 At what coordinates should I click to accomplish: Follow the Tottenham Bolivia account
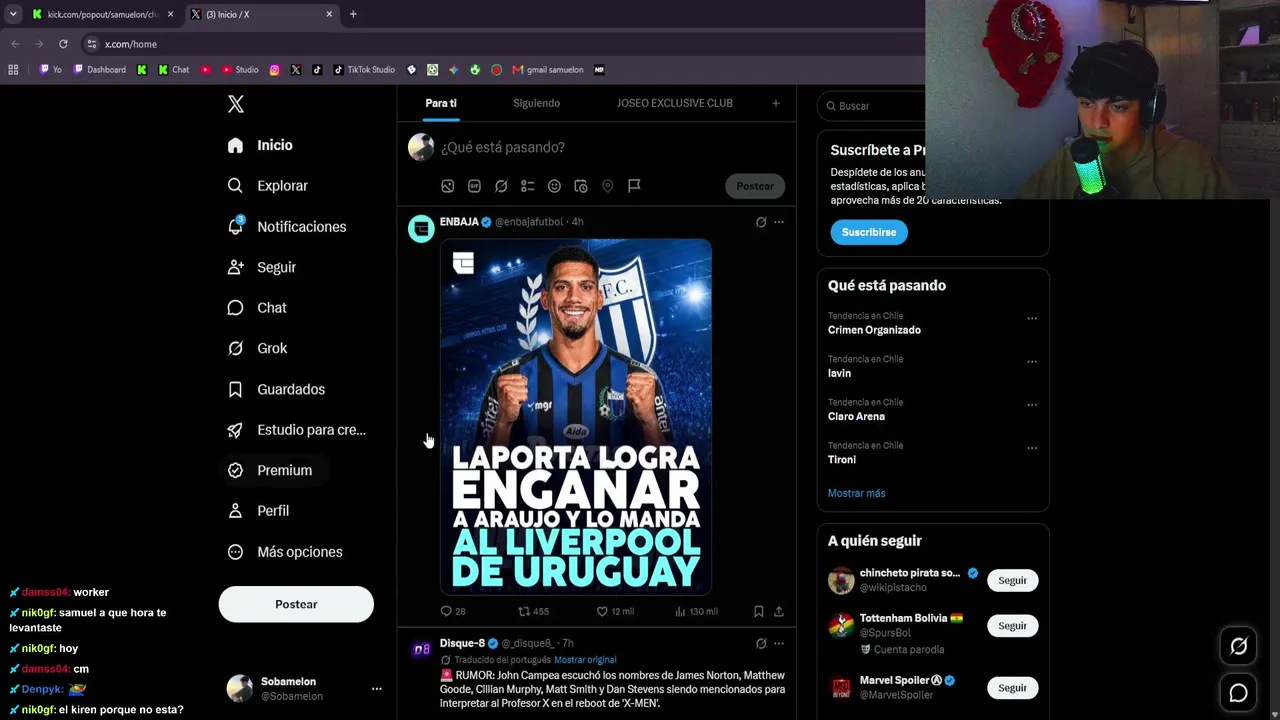tap(1012, 626)
